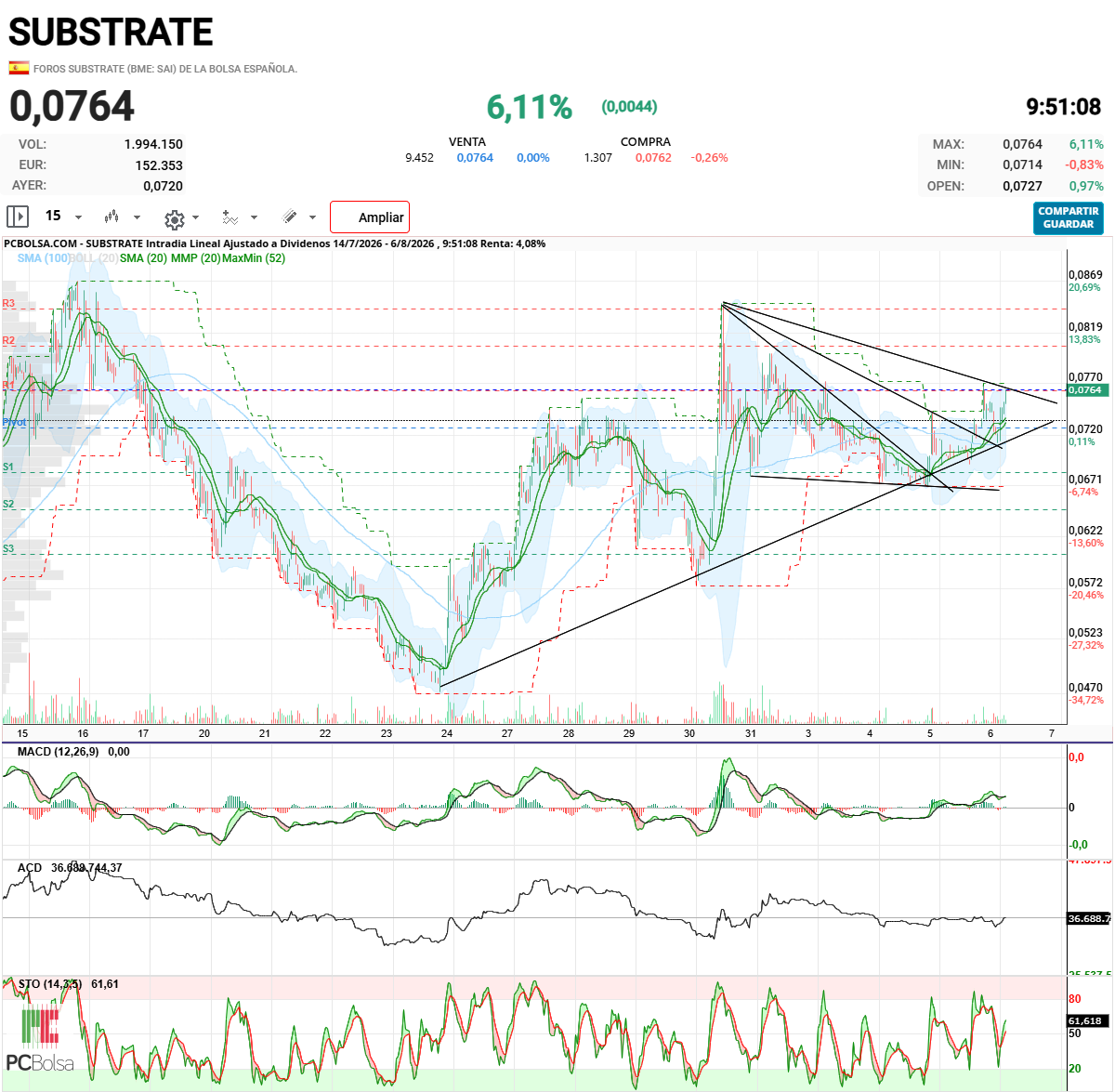Click the MACD (12,26,9) panel label

(x=58, y=751)
